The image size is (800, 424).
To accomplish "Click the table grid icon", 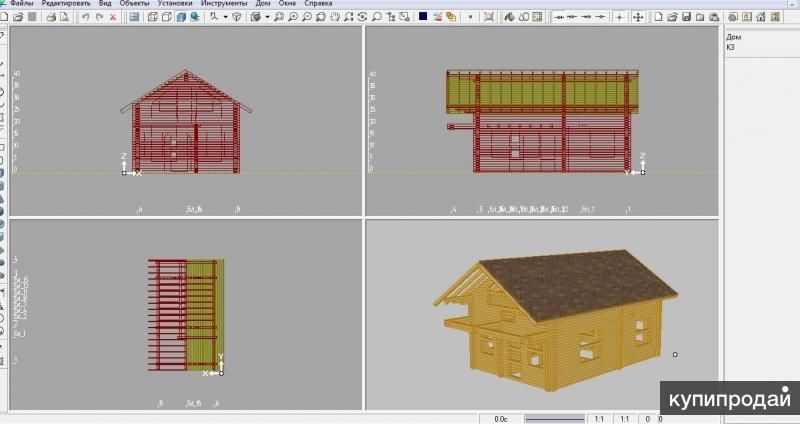I will click(x=537, y=17).
